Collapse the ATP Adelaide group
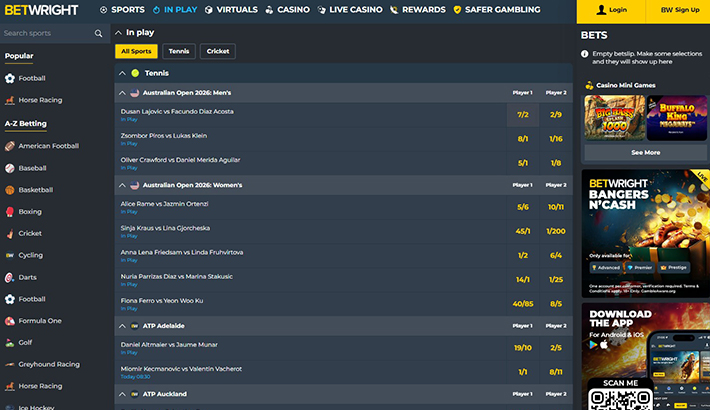The height and width of the screenshot is (410, 710). [x=122, y=325]
